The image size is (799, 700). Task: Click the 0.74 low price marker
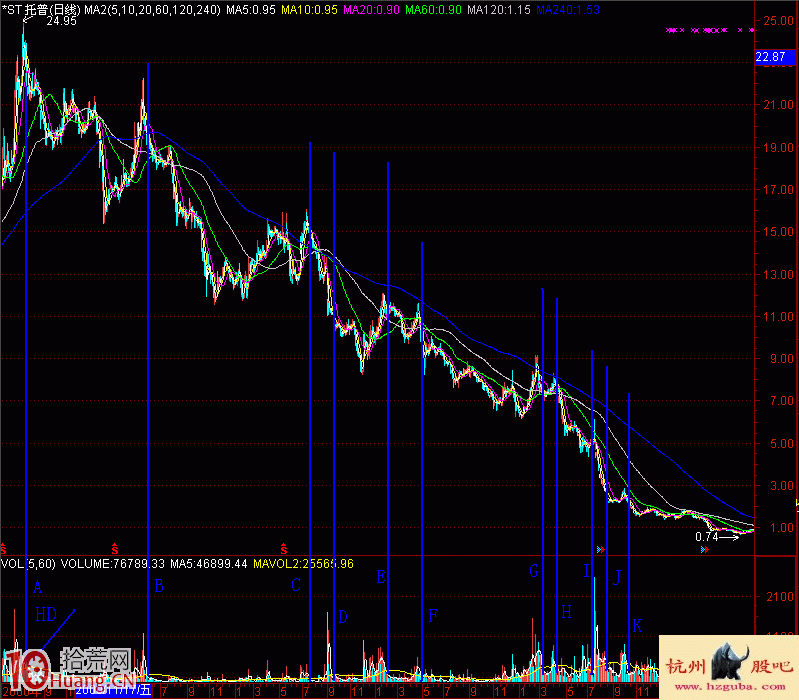[x=707, y=536]
